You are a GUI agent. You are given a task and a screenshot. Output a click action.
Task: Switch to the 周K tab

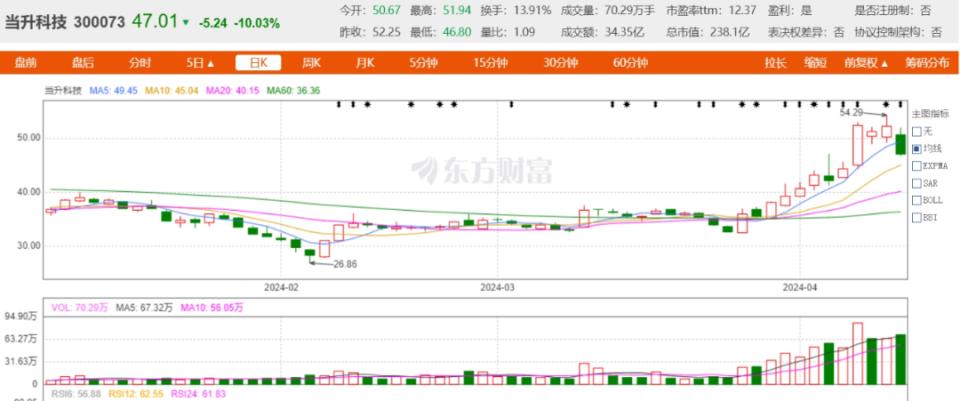312,62
